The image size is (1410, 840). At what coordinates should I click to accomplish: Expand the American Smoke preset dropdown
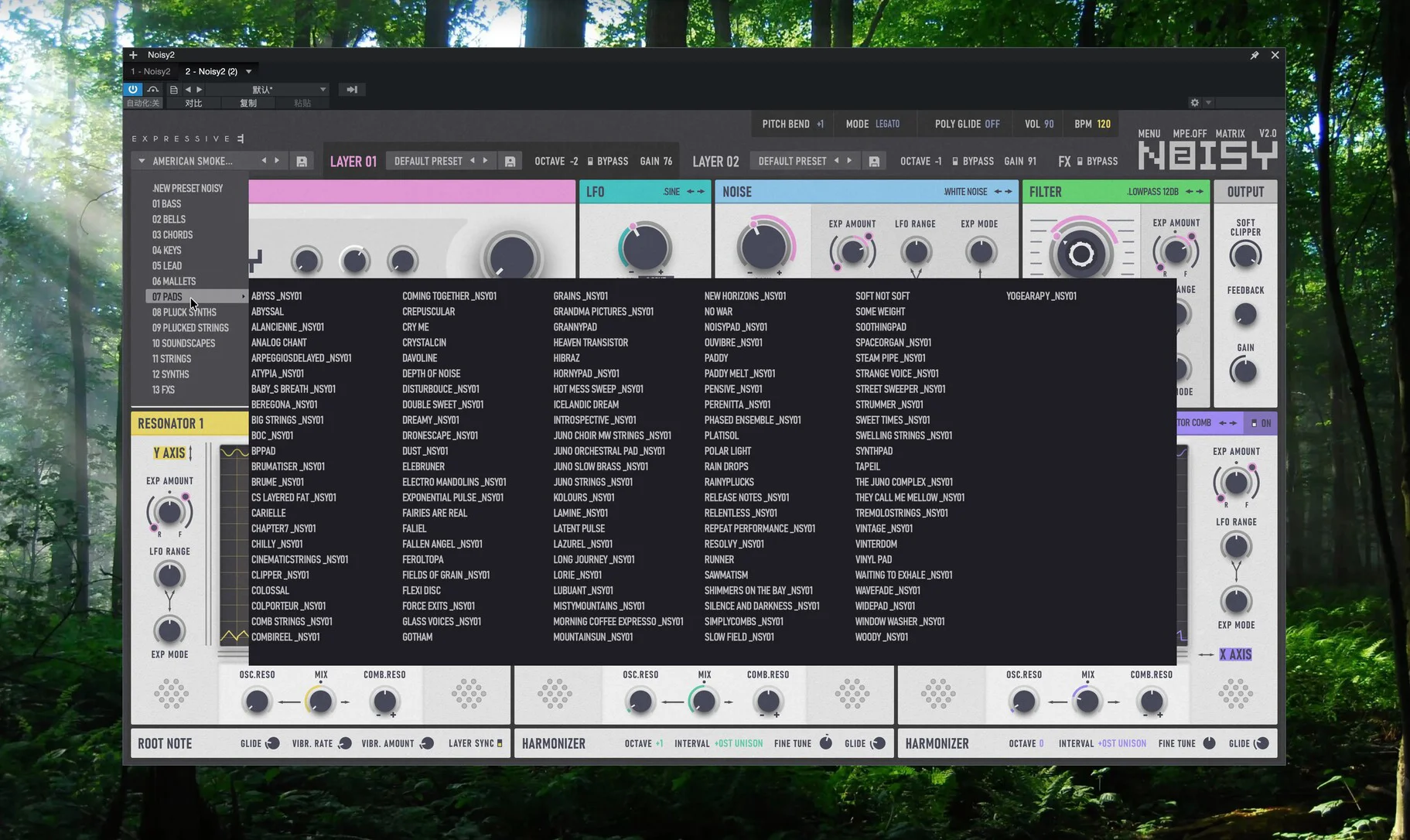tap(142, 161)
